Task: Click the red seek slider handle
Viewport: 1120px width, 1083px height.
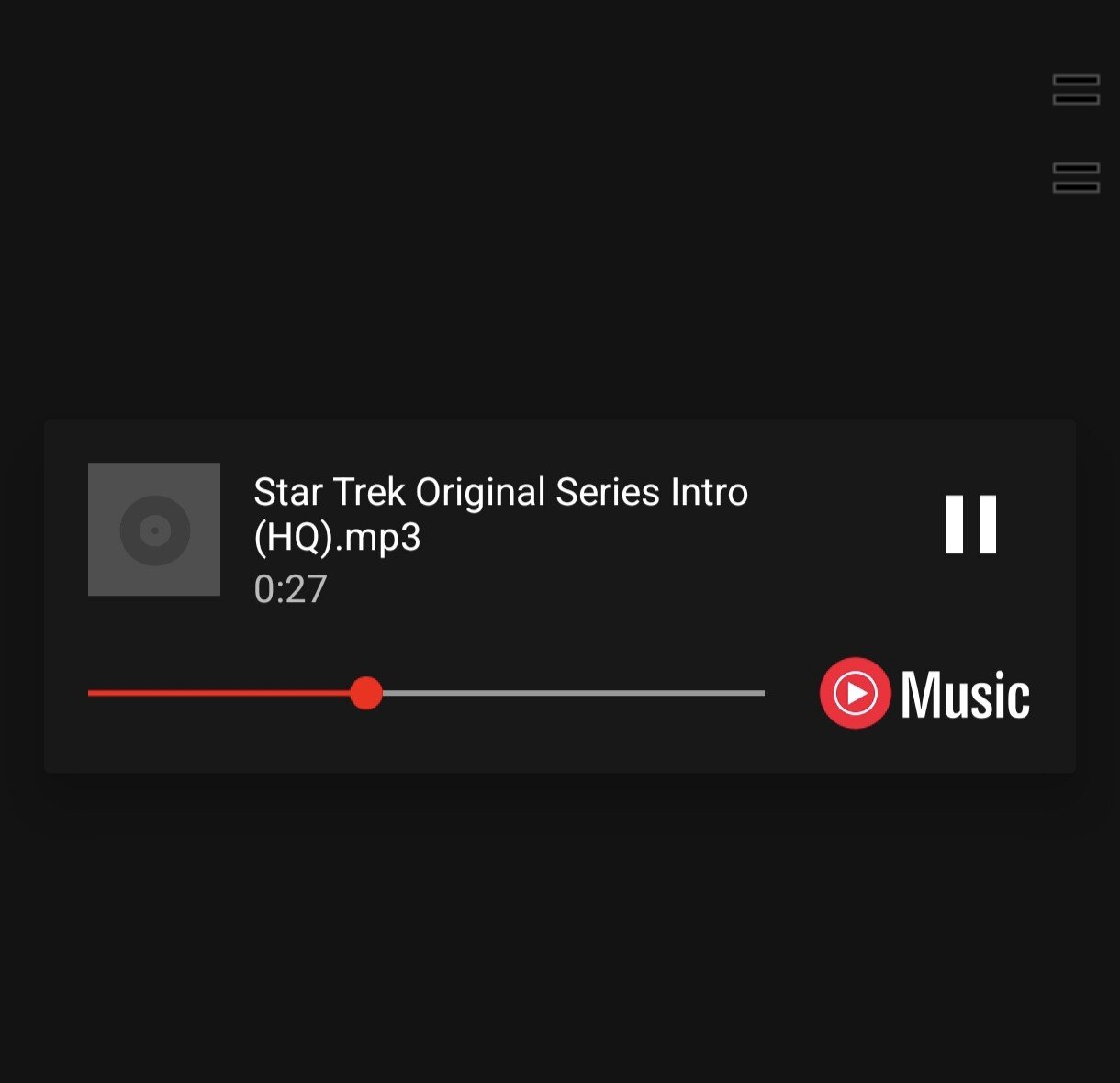Action: 366,693
